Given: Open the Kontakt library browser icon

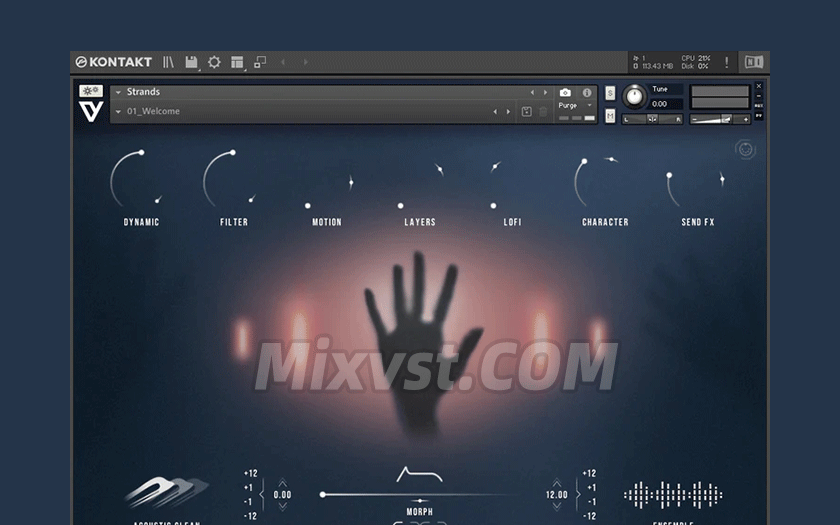Looking at the screenshot, I should pos(168,62).
